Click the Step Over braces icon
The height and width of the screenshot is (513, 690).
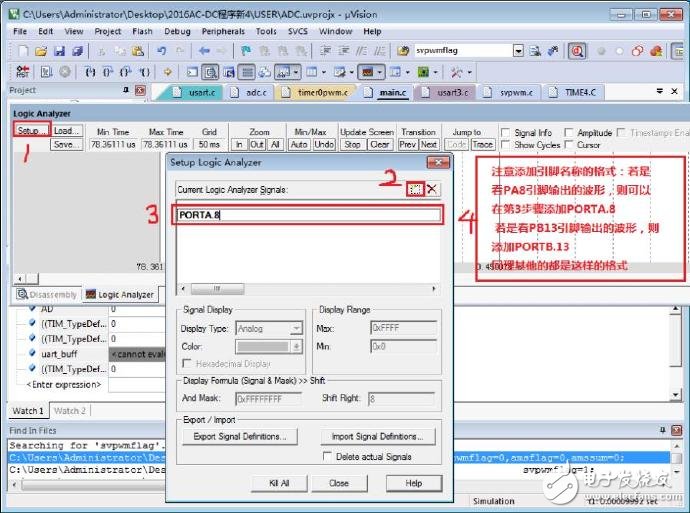(x=108, y=72)
